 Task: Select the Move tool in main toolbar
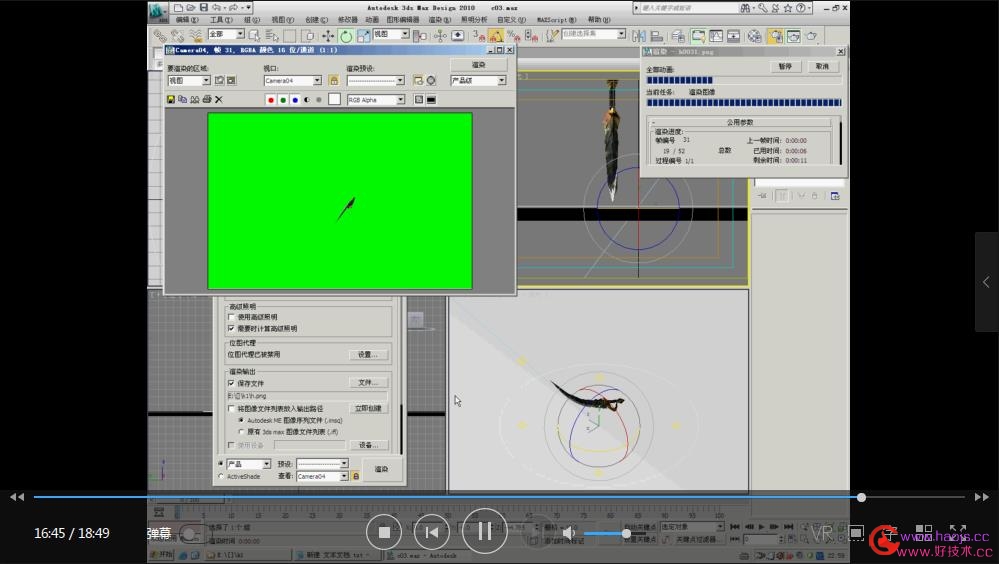(327, 36)
